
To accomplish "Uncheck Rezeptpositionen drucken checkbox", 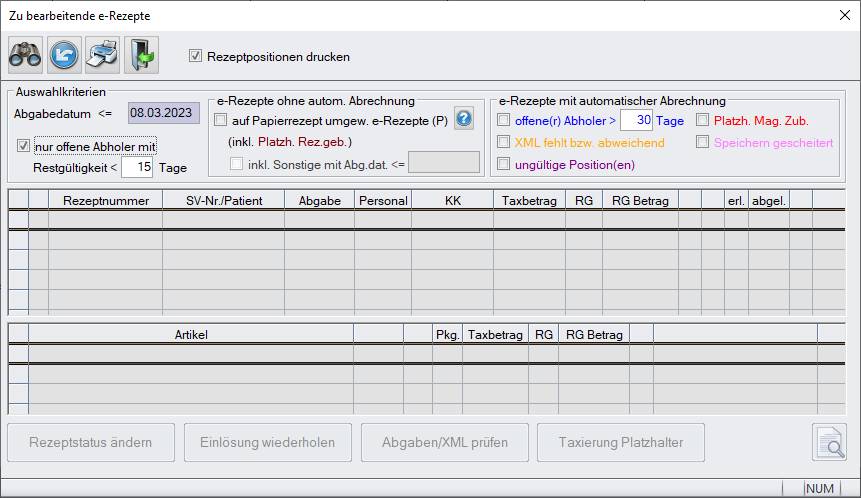I will [196, 57].
